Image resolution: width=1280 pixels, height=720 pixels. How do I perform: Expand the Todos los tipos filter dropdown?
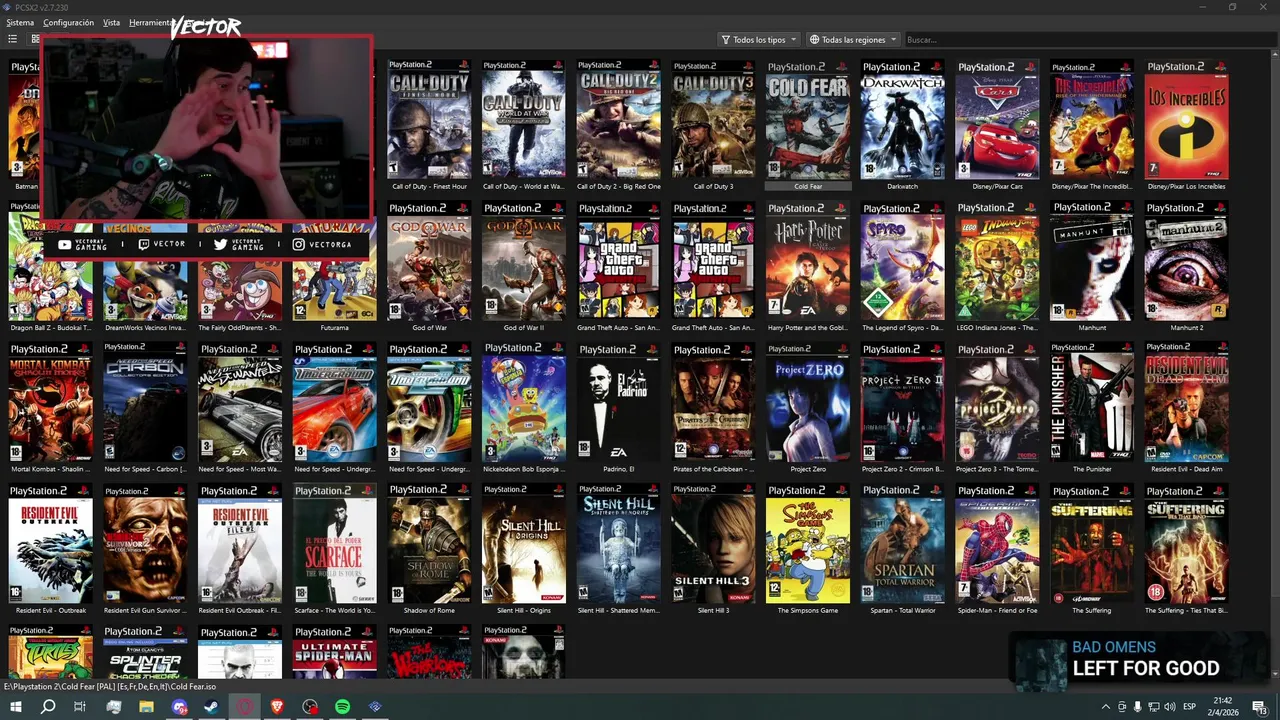click(x=759, y=40)
